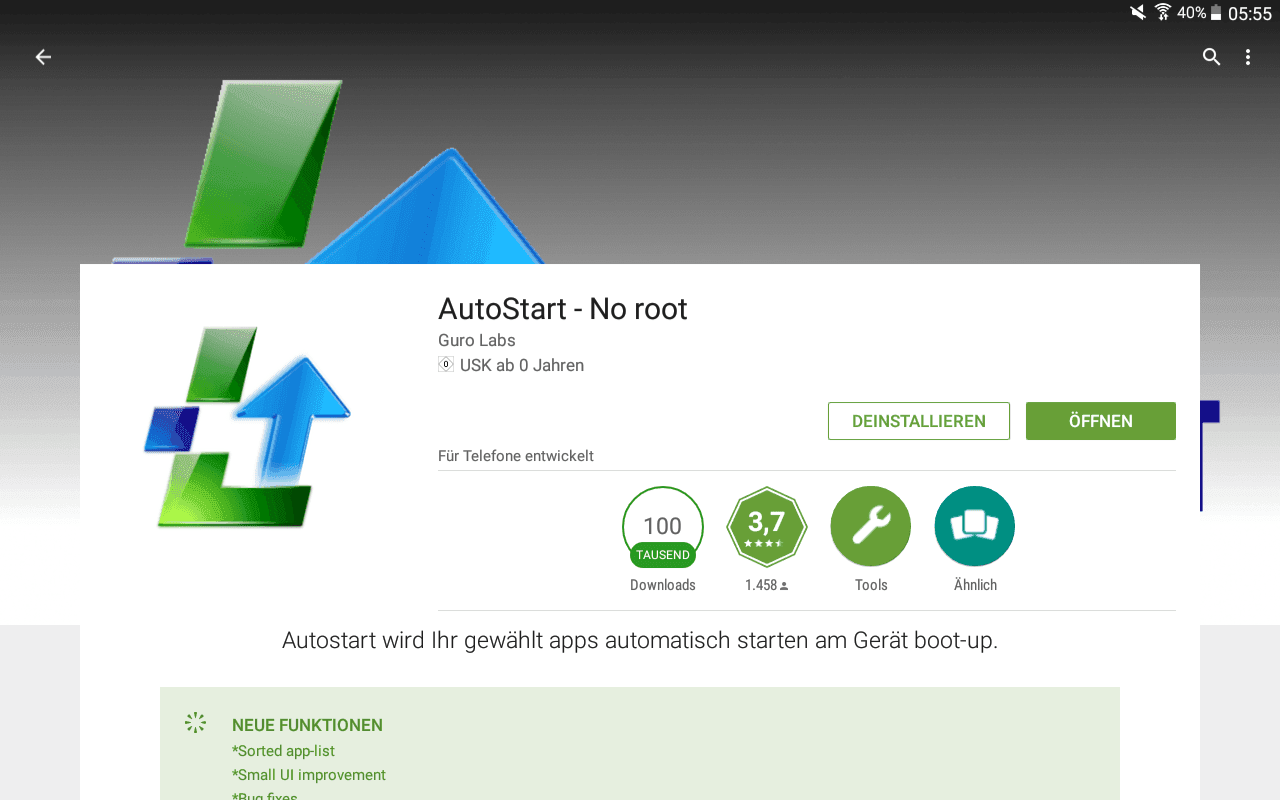Open the search magnifier icon

coord(1211,57)
